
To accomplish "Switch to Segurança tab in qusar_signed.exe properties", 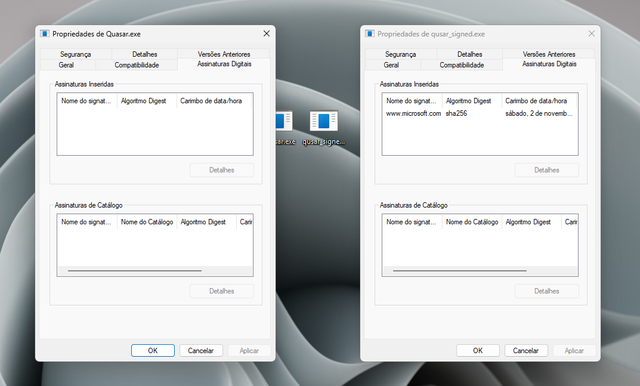I will [x=400, y=54].
